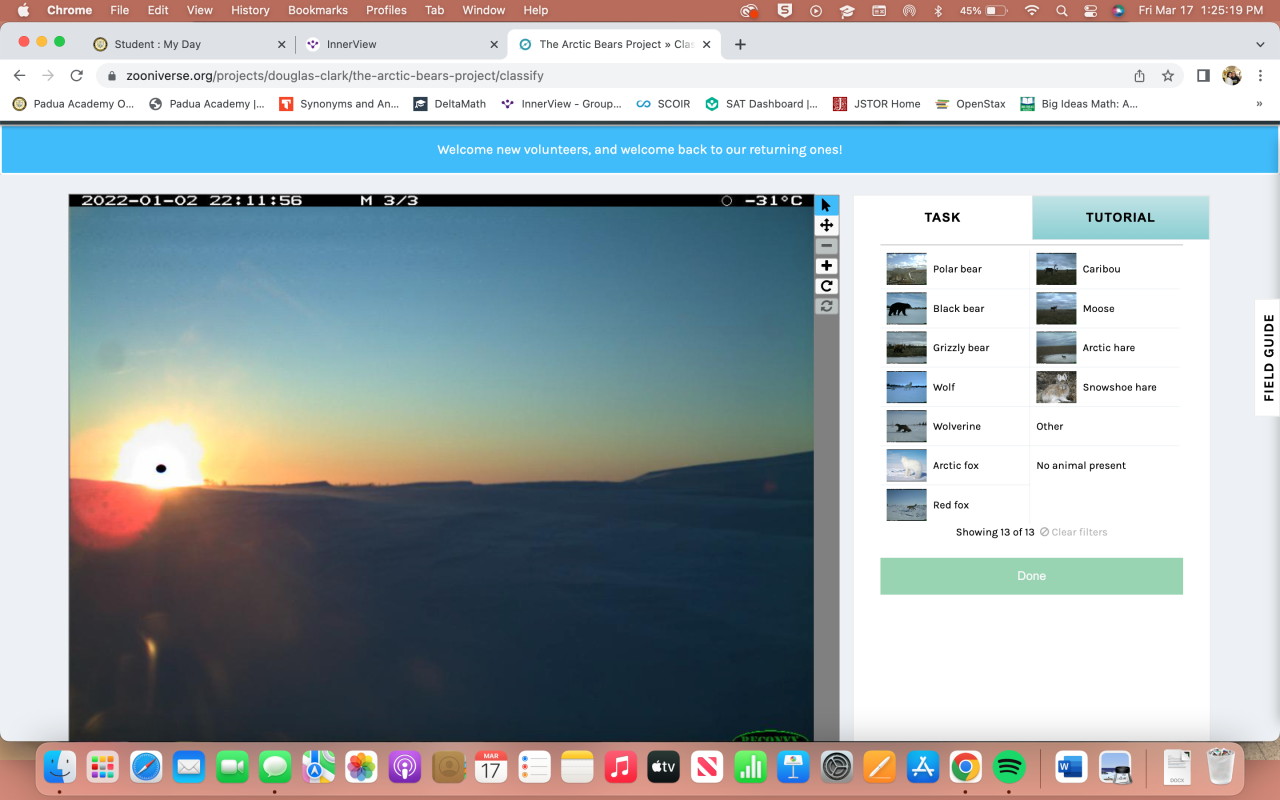Zoom in on the camera image
Image resolution: width=1280 pixels, height=800 pixels.
pos(826,266)
